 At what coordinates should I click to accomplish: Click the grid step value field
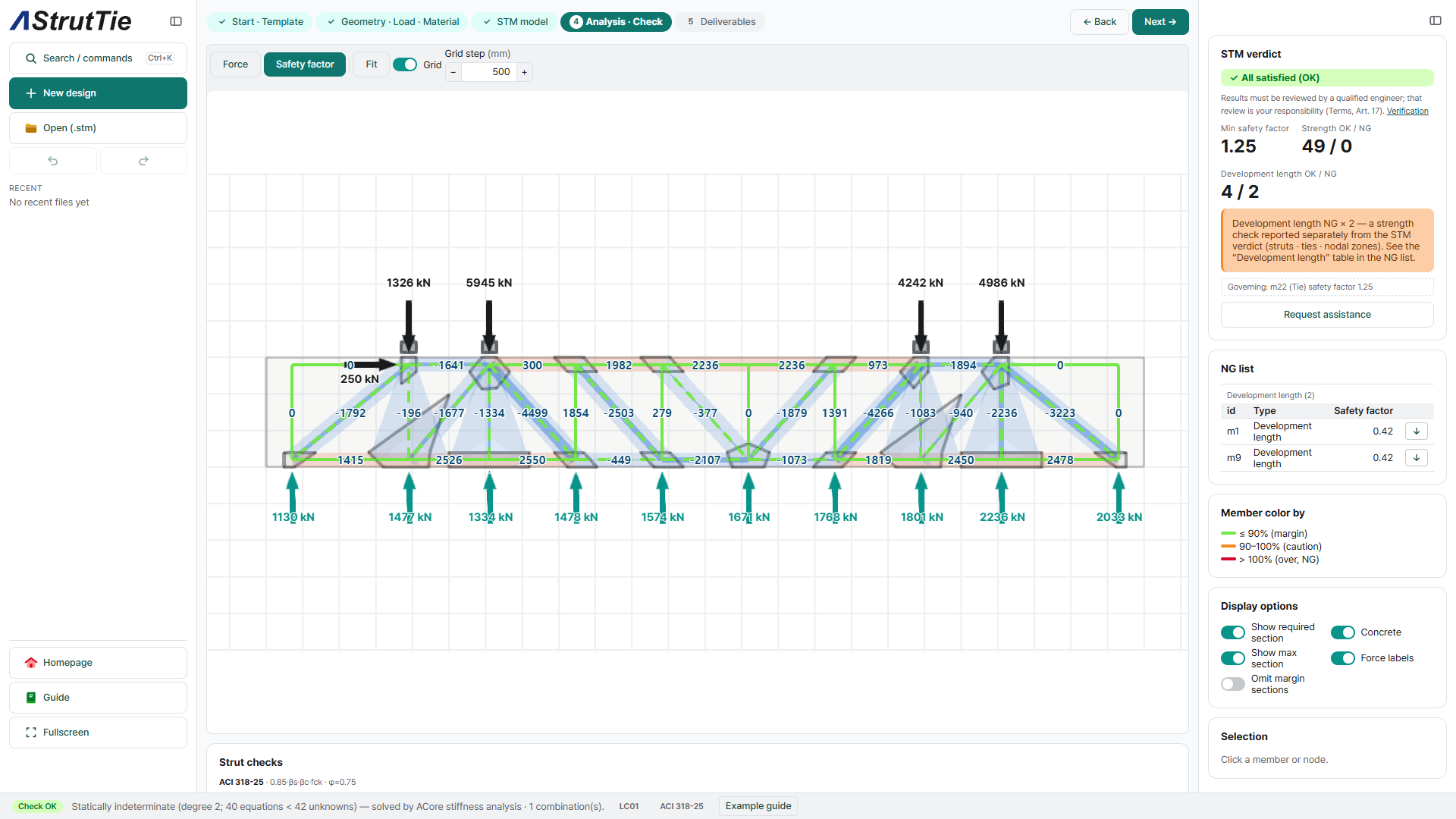pyautogui.click(x=489, y=72)
